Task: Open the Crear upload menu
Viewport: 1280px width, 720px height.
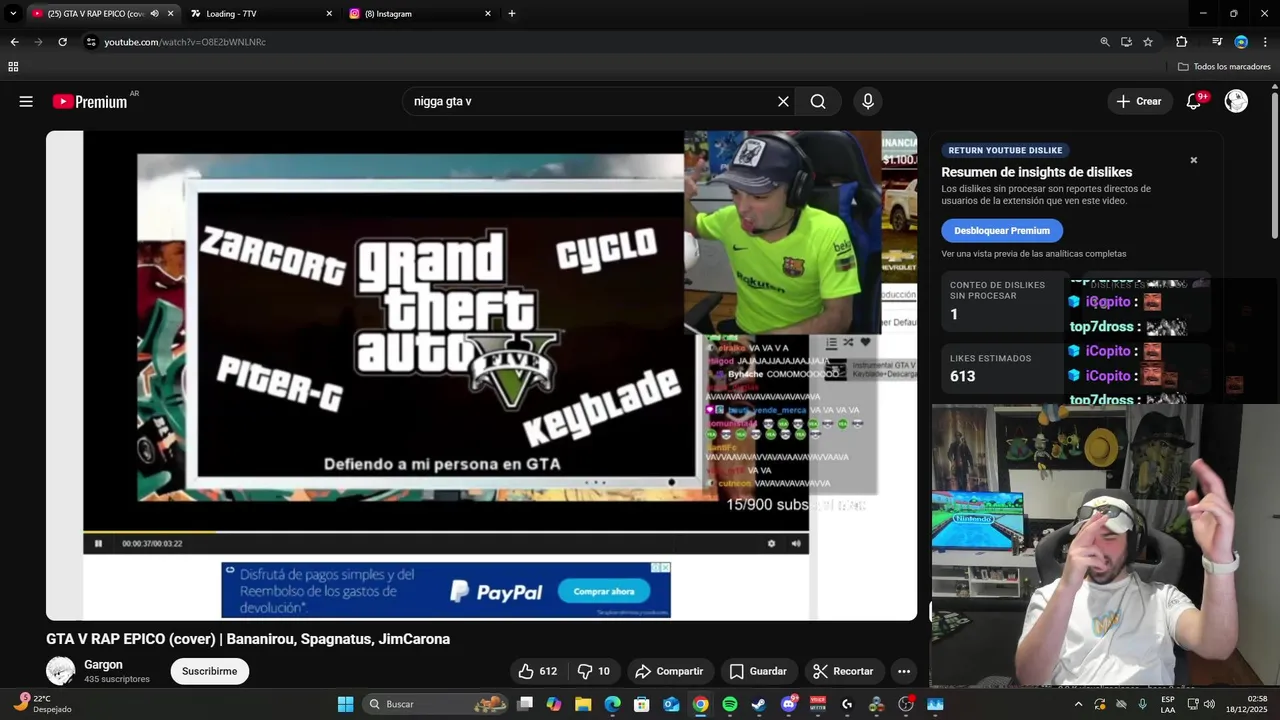Action: pos(1139,101)
